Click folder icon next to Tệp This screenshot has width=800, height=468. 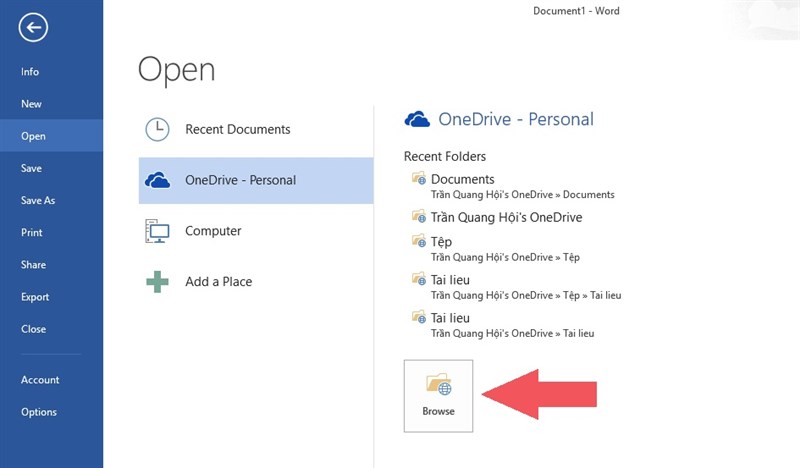(419, 240)
